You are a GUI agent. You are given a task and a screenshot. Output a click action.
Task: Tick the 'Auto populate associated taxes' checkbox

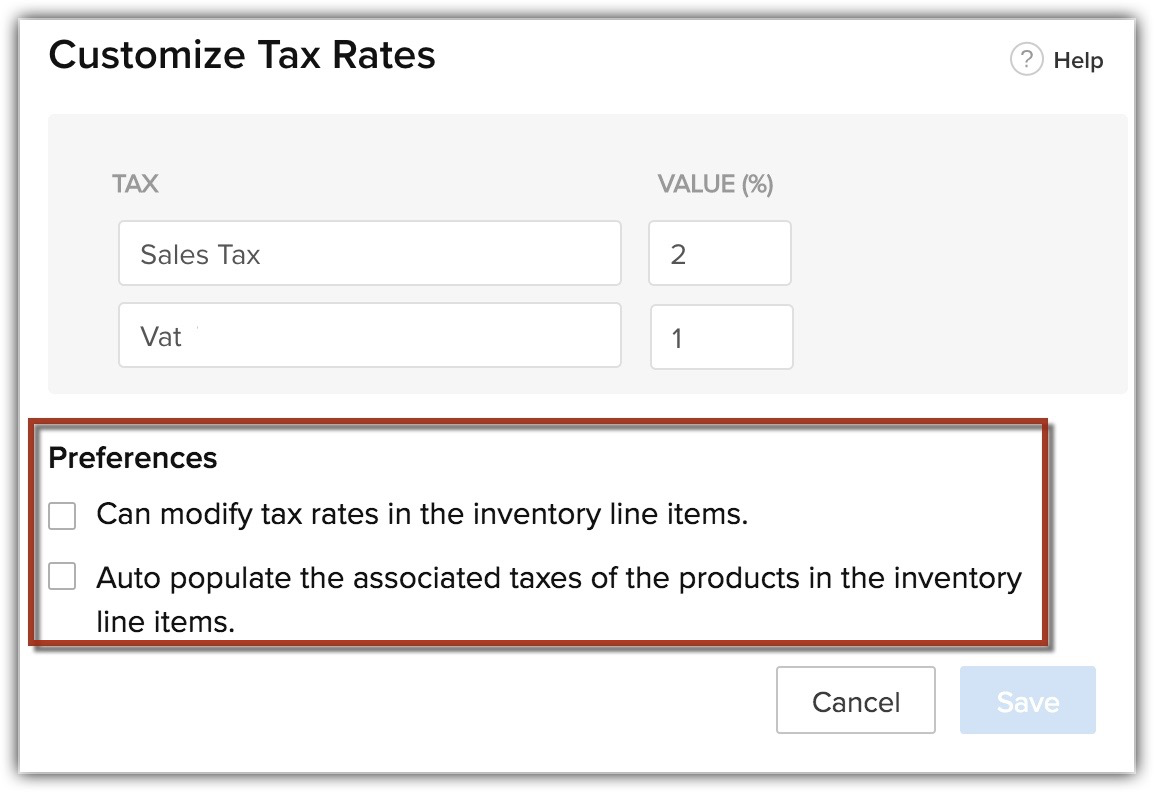(62, 577)
